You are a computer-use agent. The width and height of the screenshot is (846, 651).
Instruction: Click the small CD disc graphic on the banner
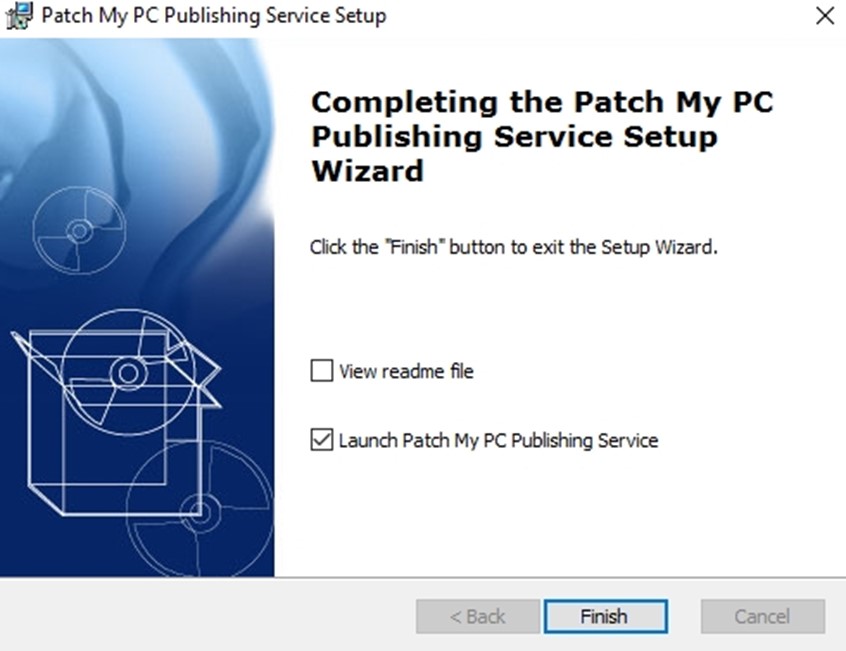point(79,231)
